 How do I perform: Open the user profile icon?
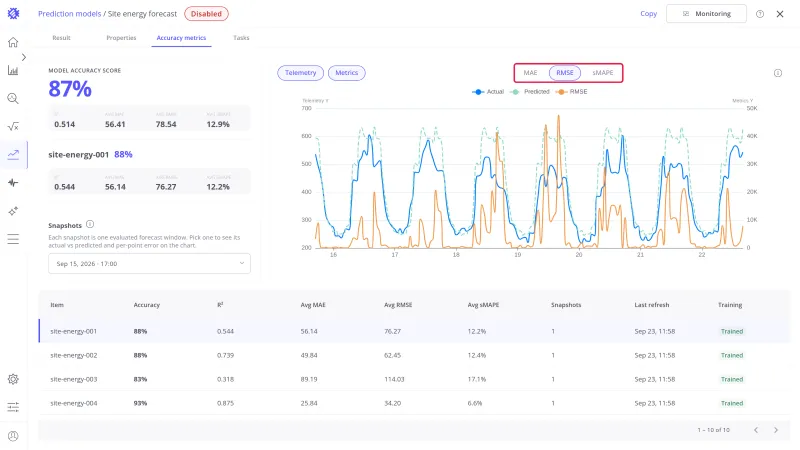13,436
